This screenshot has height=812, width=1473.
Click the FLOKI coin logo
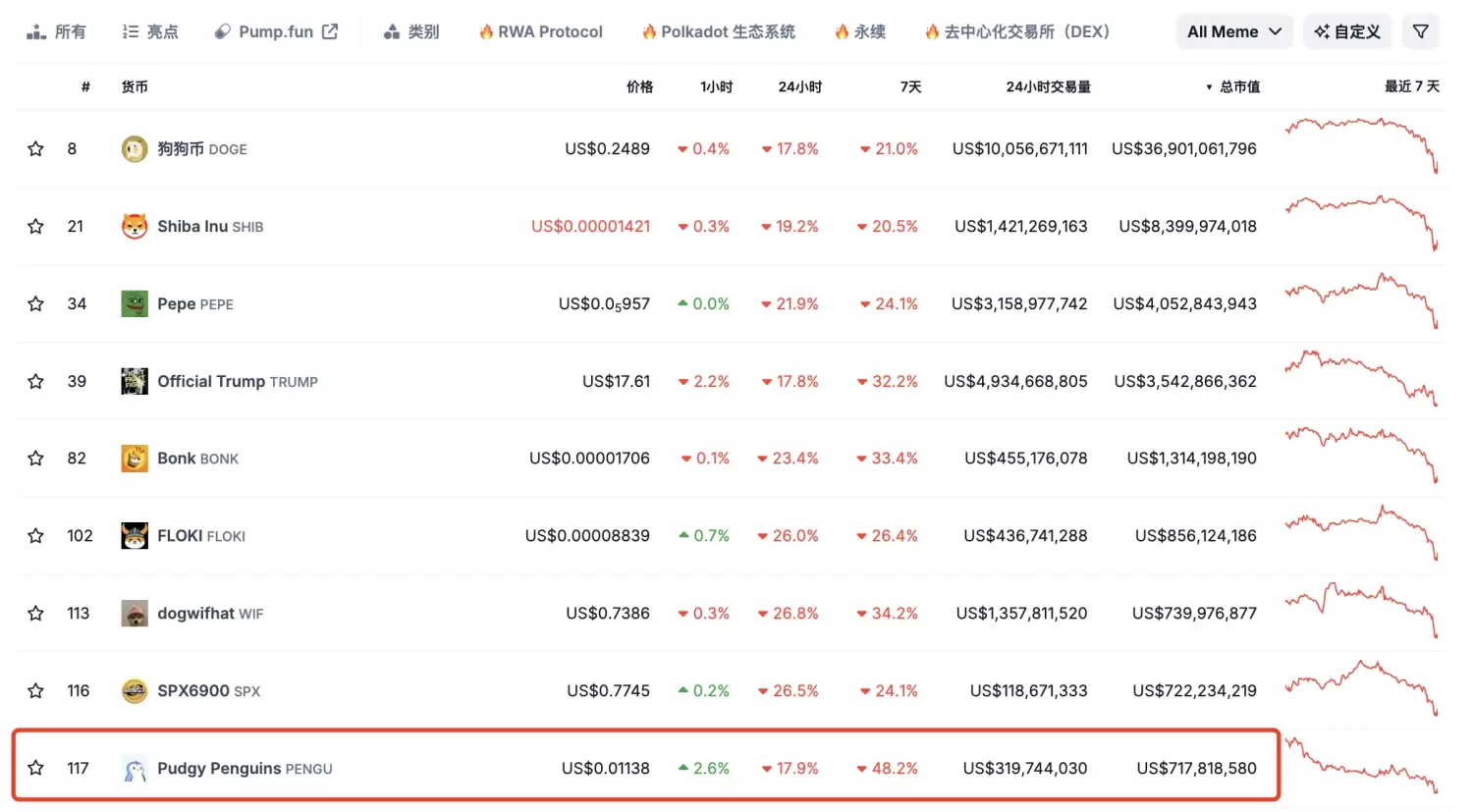[x=135, y=535]
